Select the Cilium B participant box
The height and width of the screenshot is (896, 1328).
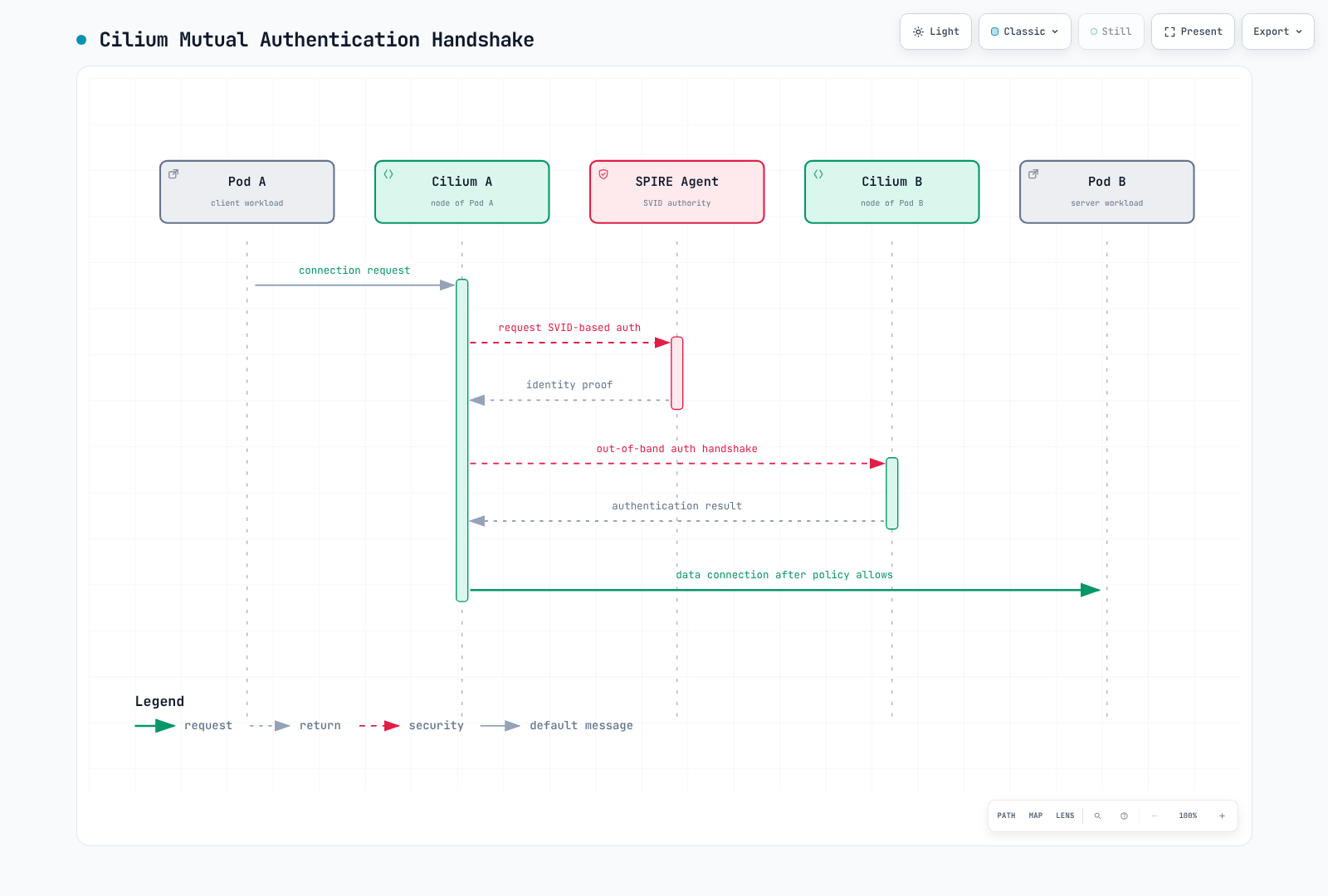(892, 192)
